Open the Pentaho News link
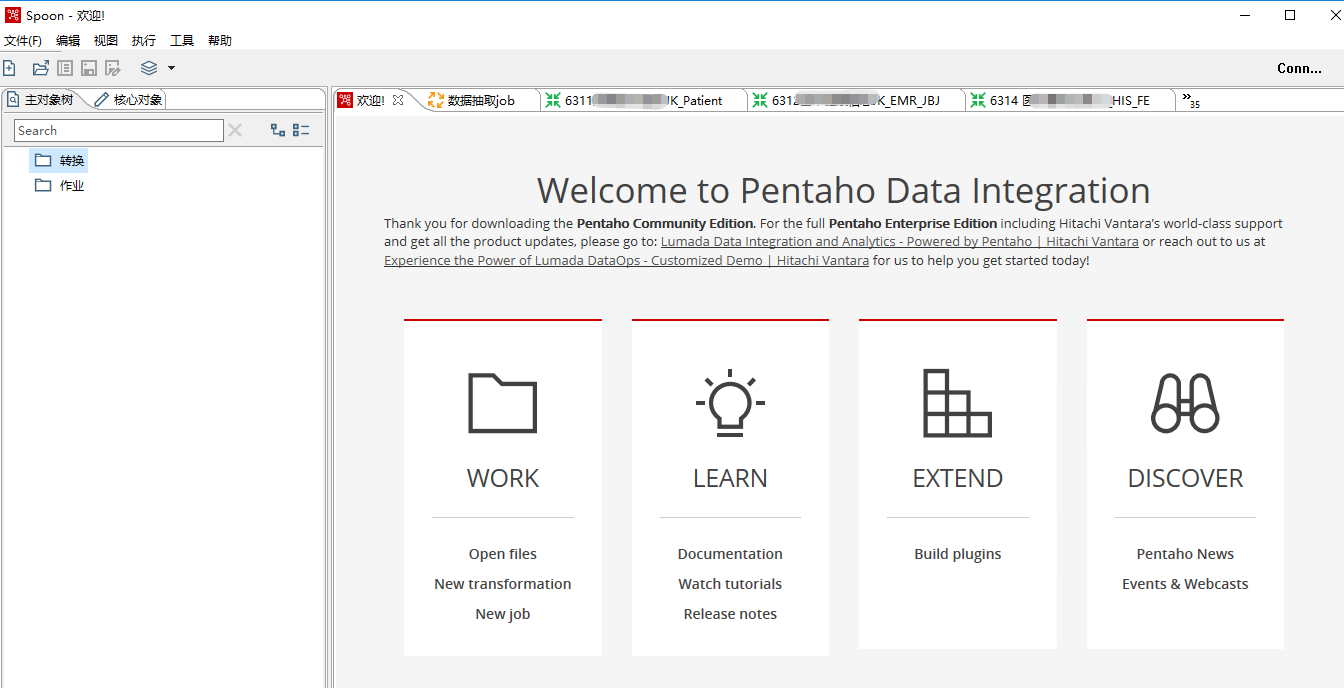This screenshot has width=1344, height=688. coord(1185,554)
